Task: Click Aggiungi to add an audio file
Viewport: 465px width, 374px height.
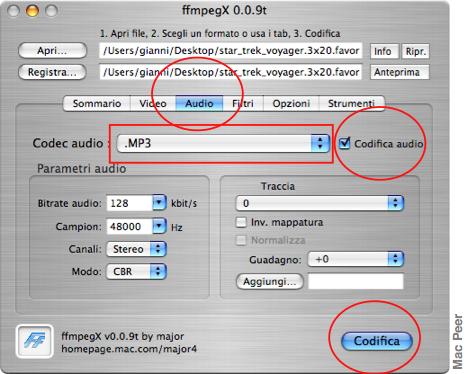Action: pyautogui.click(x=269, y=282)
